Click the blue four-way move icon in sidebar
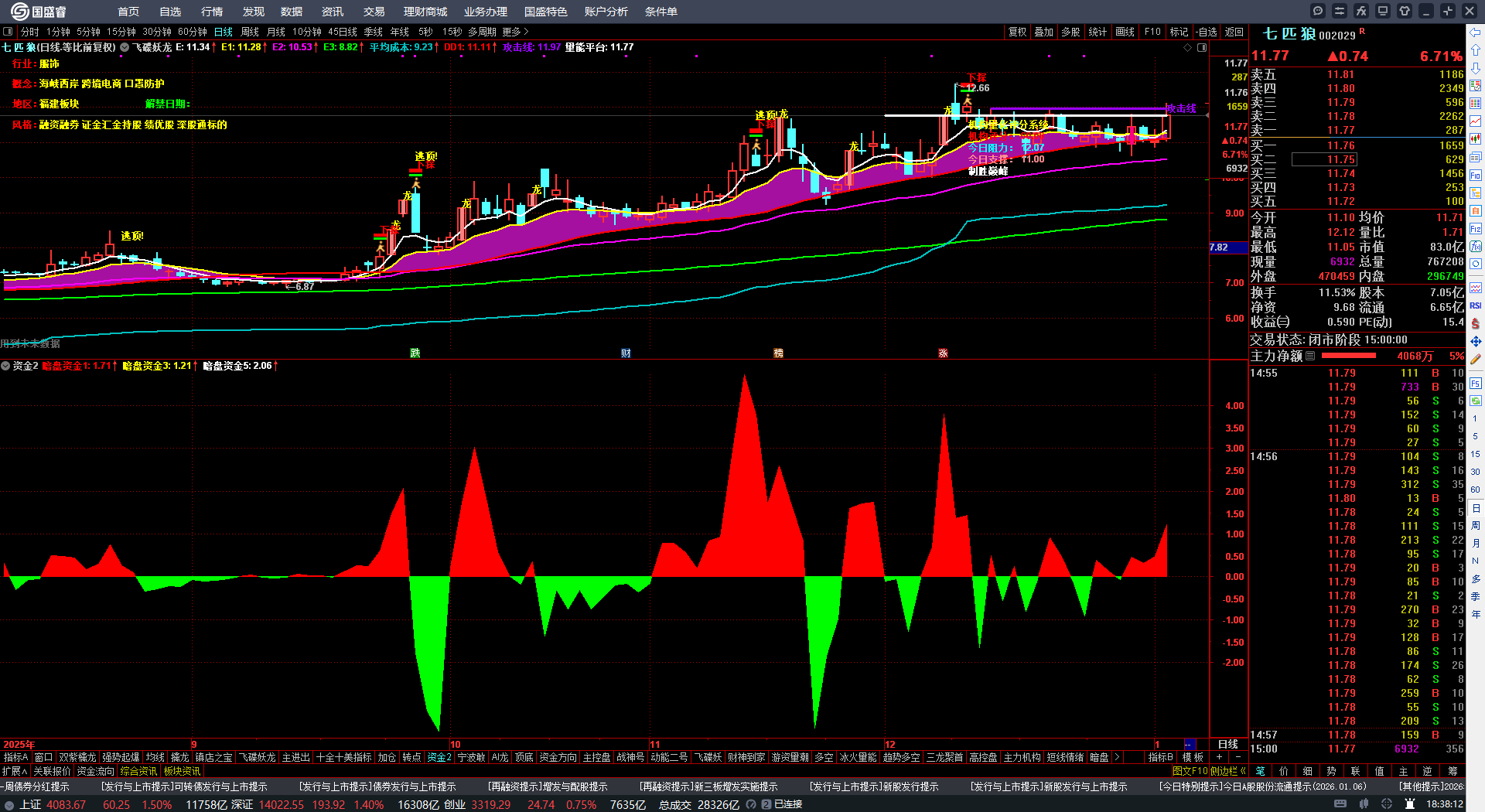The width and height of the screenshot is (1485, 812). pyautogui.click(x=1476, y=341)
